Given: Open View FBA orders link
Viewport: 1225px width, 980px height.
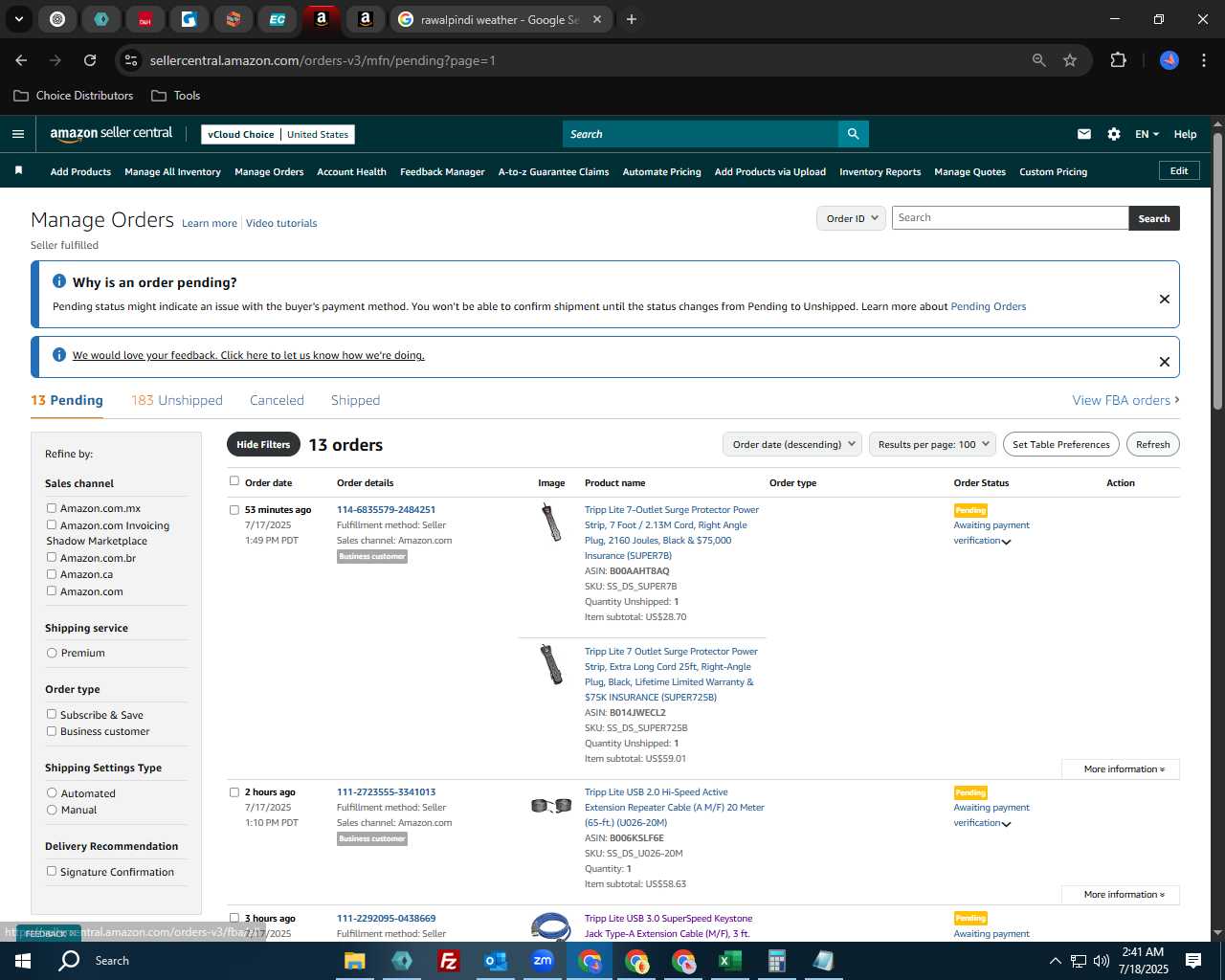Looking at the screenshot, I should click(1125, 400).
